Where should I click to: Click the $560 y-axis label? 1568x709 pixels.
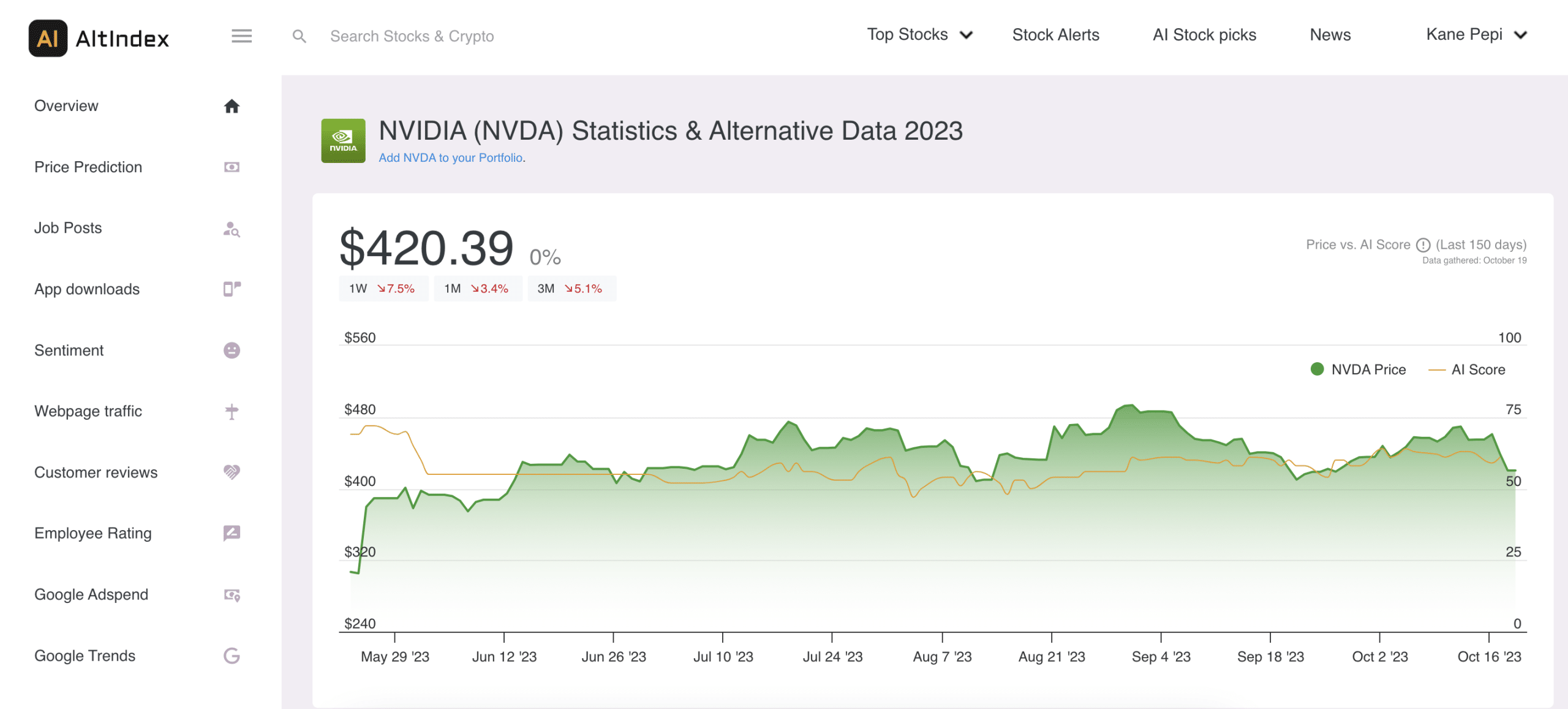coord(360,338)
